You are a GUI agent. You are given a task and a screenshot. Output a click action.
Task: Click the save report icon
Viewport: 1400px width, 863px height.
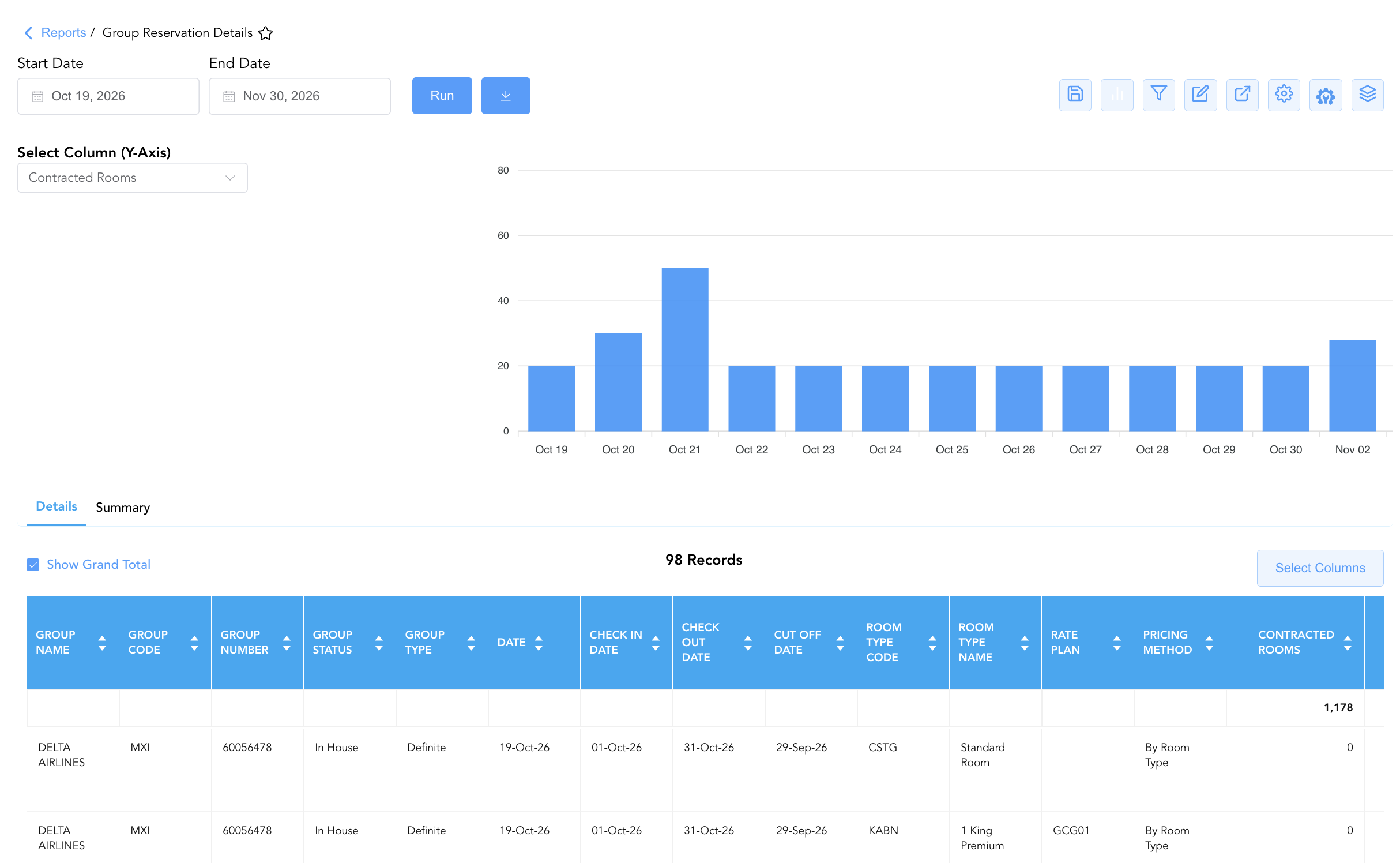(1075, 95)
